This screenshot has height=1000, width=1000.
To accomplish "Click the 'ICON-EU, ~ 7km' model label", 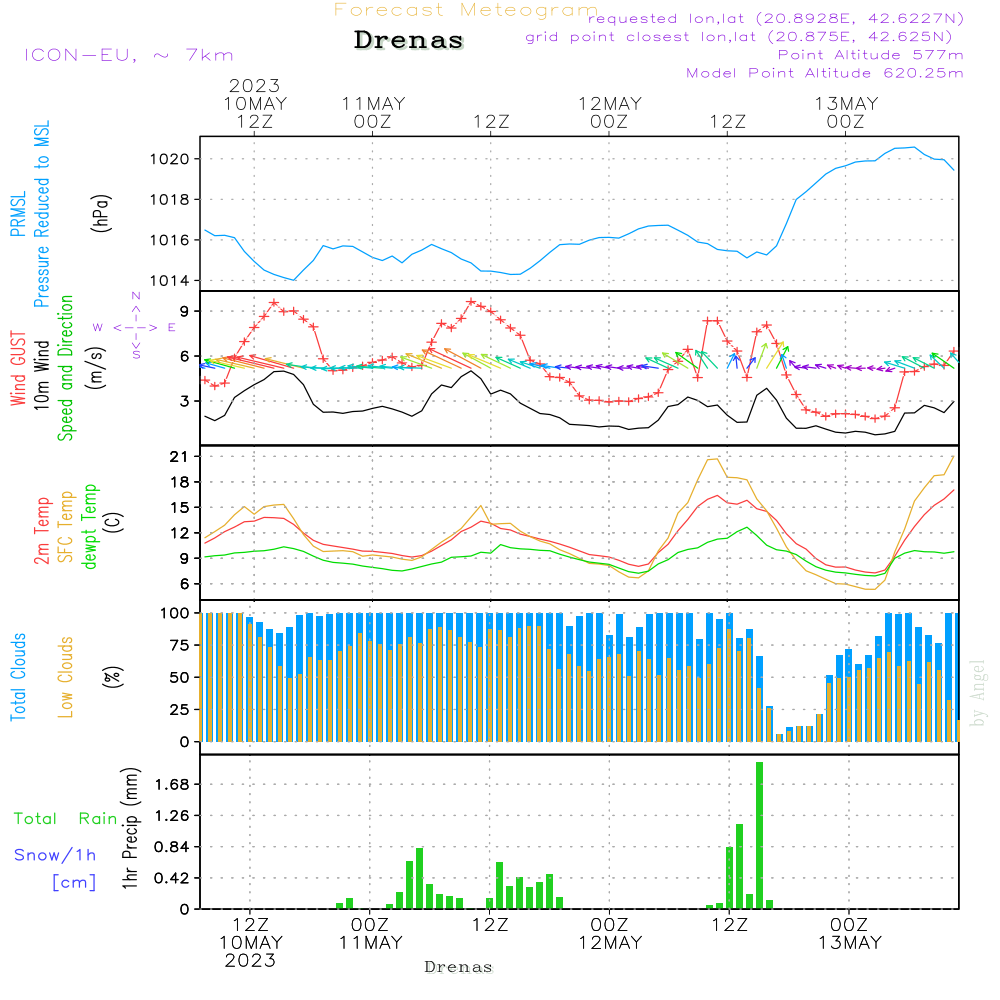I will [x=129, y=55].
